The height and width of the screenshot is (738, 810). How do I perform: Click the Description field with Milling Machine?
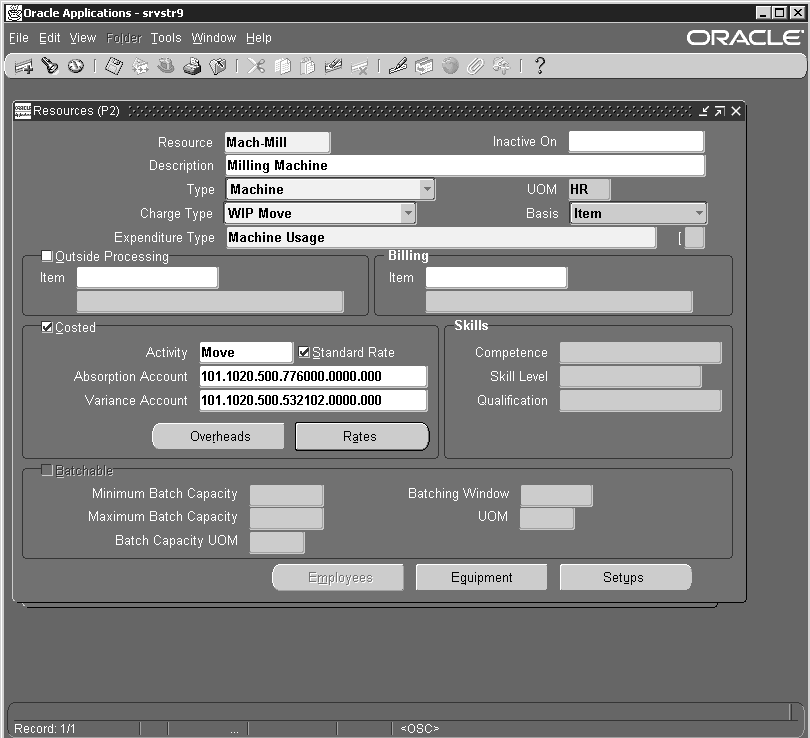(x=465, y=165)
